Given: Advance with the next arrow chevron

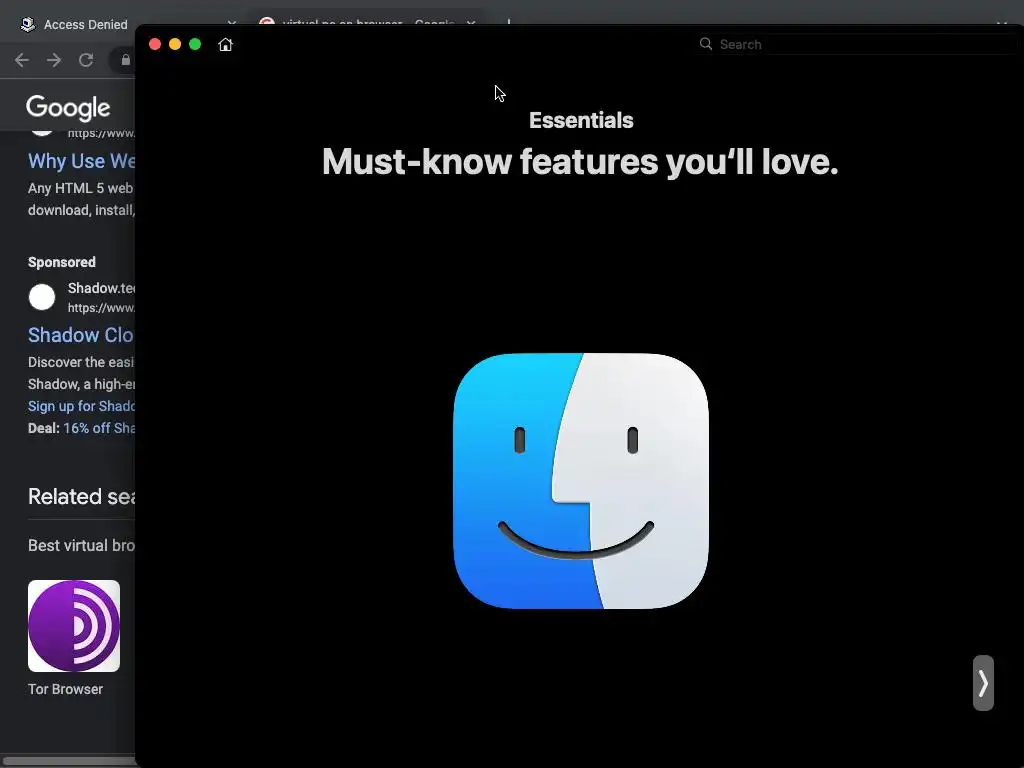Looking at the screenshot, I should (983, 682).
